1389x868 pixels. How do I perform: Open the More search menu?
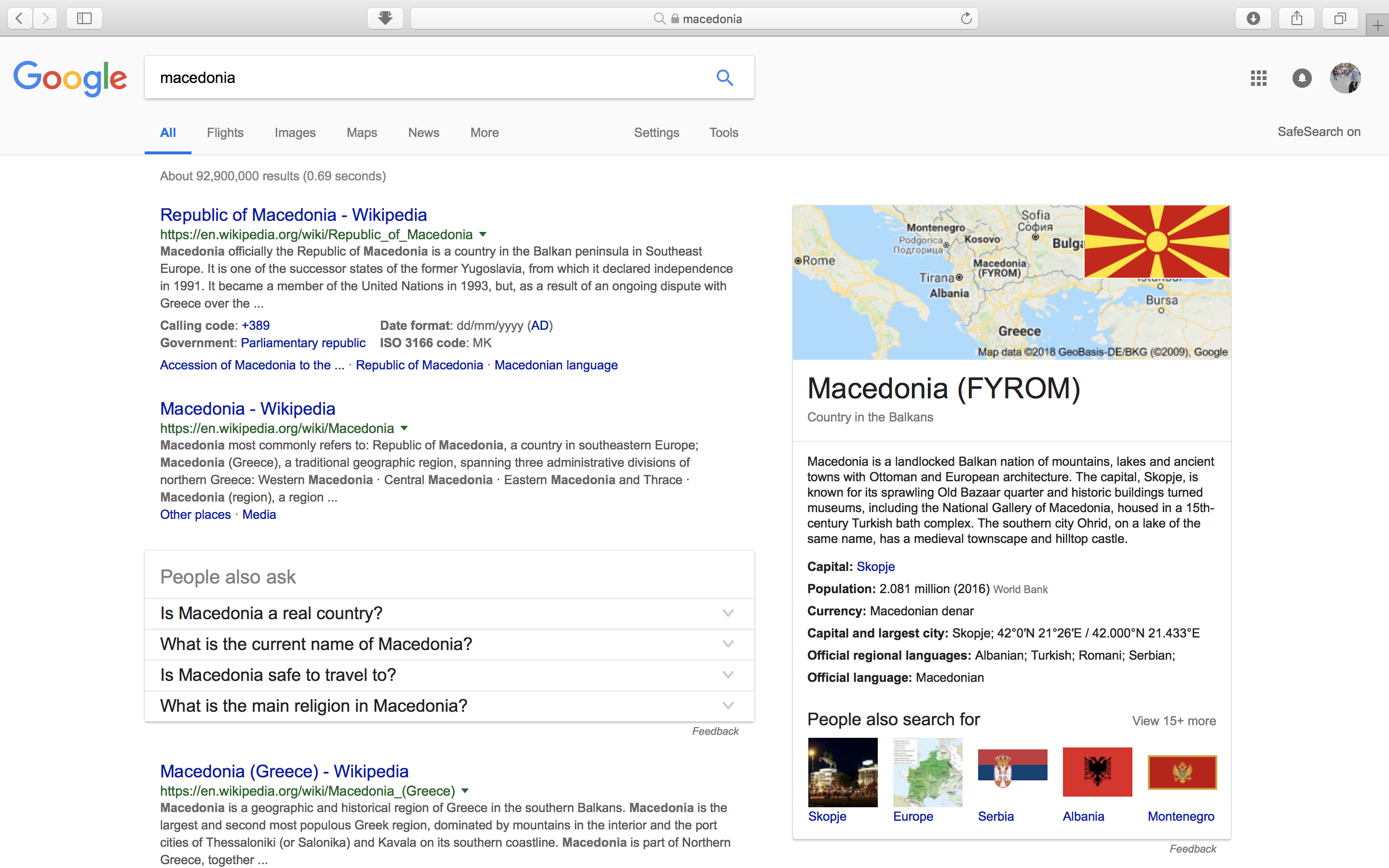[484, 133]
